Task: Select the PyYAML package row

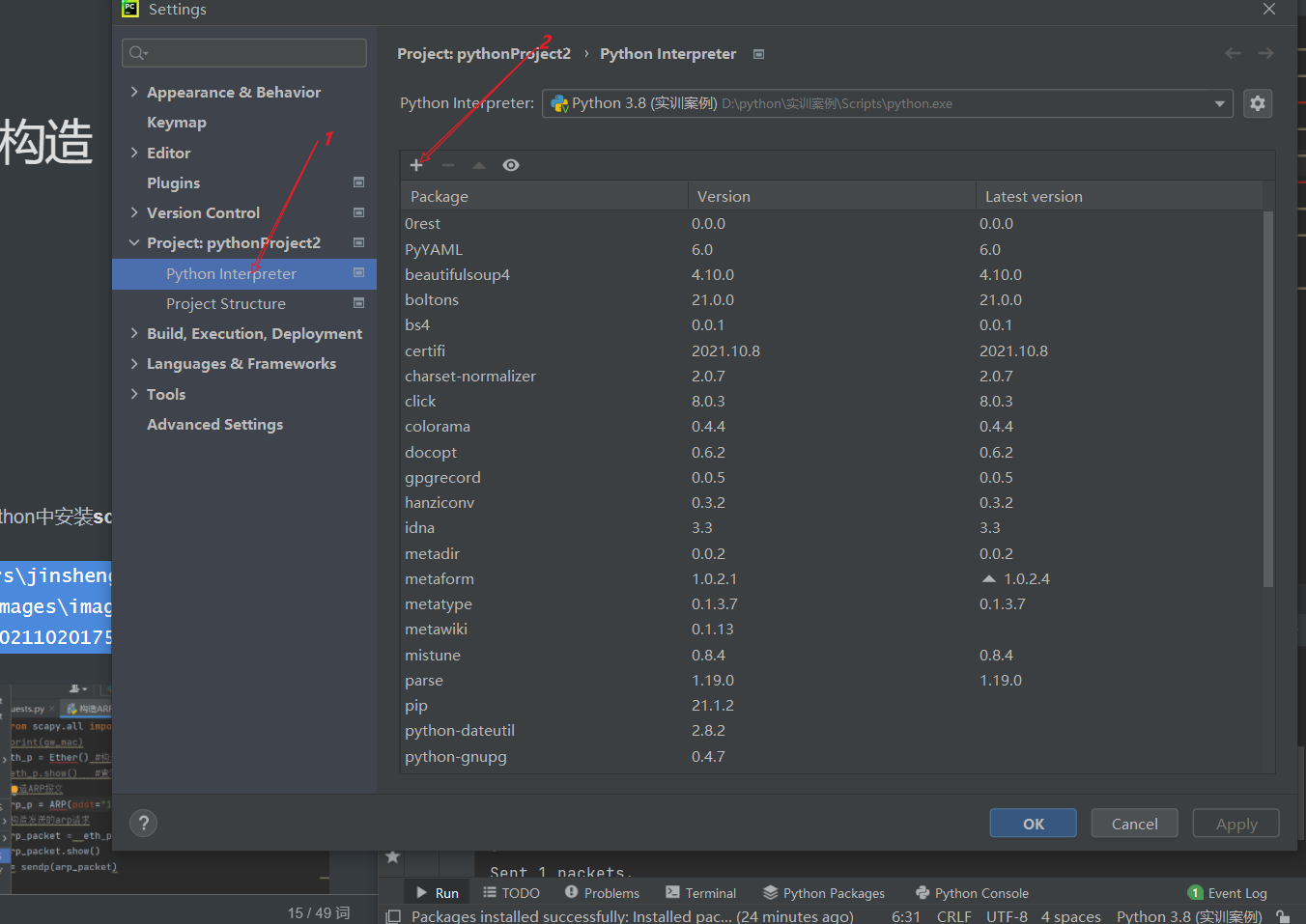Action: (832, 249)
